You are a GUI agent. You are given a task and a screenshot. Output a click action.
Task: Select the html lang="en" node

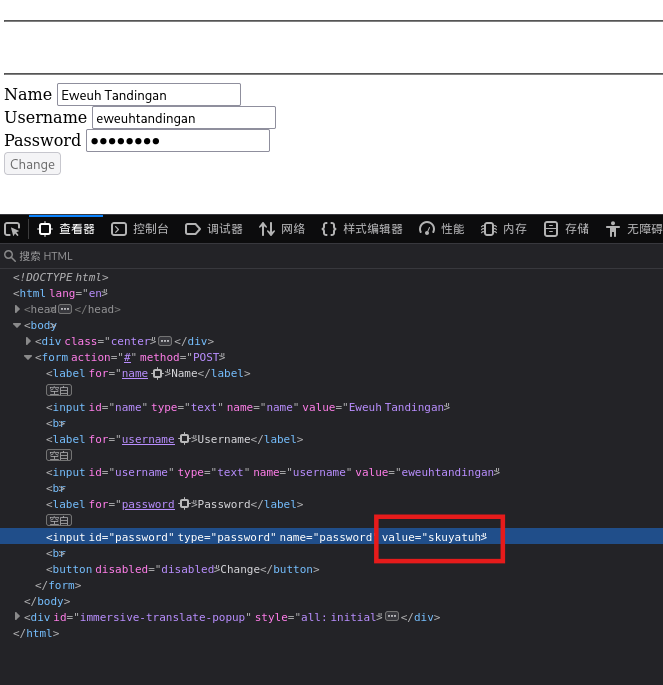click(x=60, y=293)
